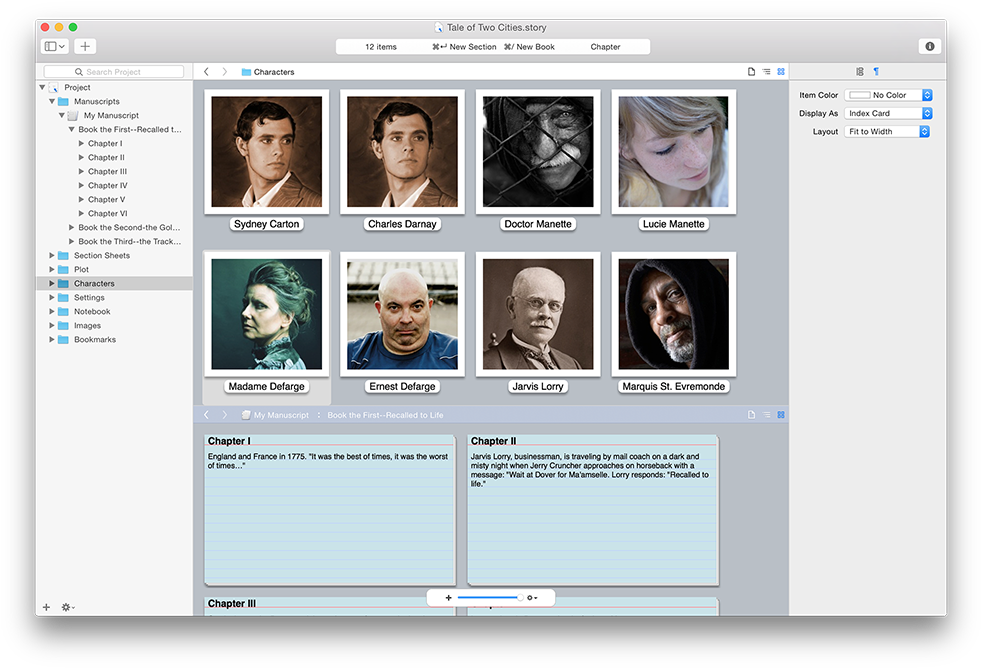The height and width of the screenshot is (668, 981).
Task: Click Chapter in the toolbar status bar
Action: (605, 47)
